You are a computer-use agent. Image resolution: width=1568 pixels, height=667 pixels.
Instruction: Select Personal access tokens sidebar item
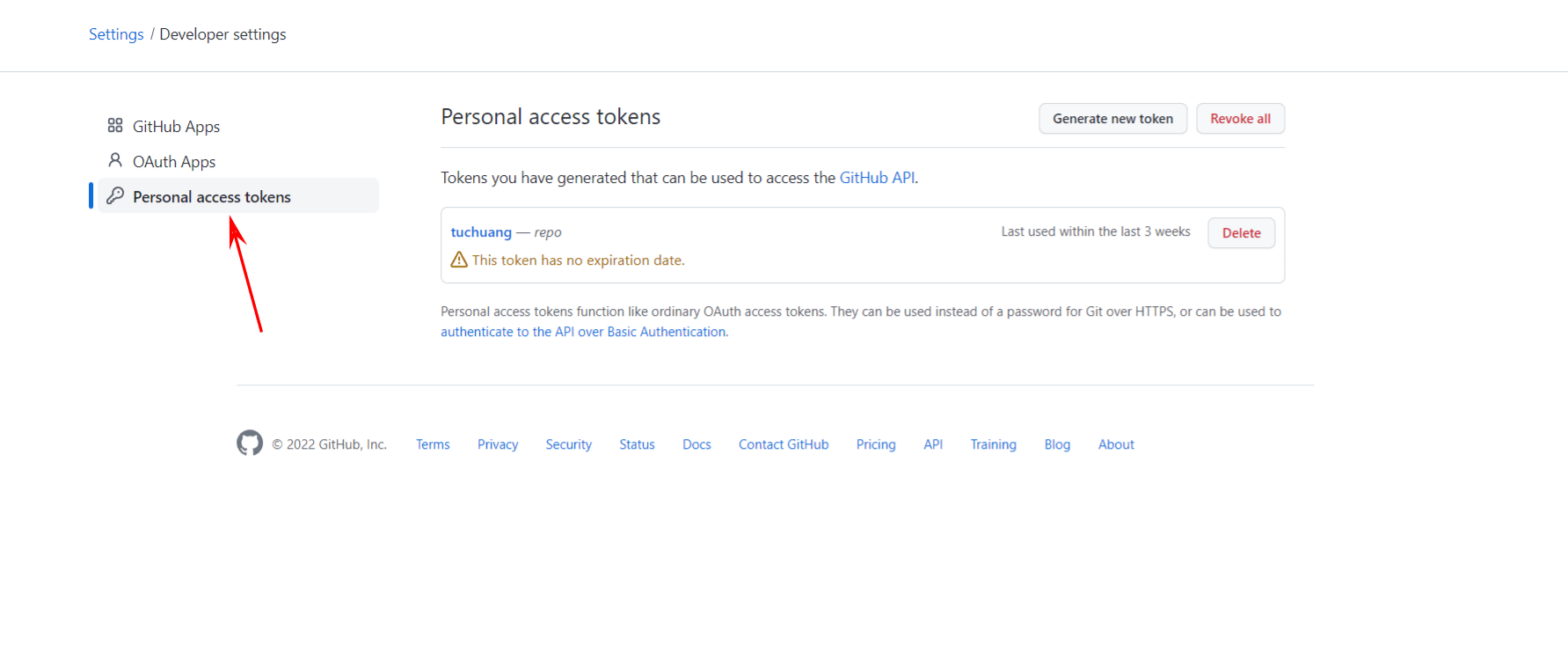coord(237,196)
